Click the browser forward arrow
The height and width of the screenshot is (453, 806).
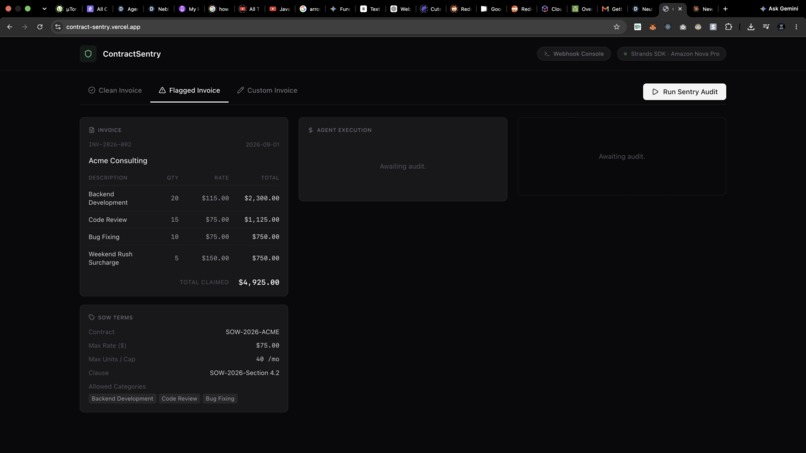click(24, 27)
